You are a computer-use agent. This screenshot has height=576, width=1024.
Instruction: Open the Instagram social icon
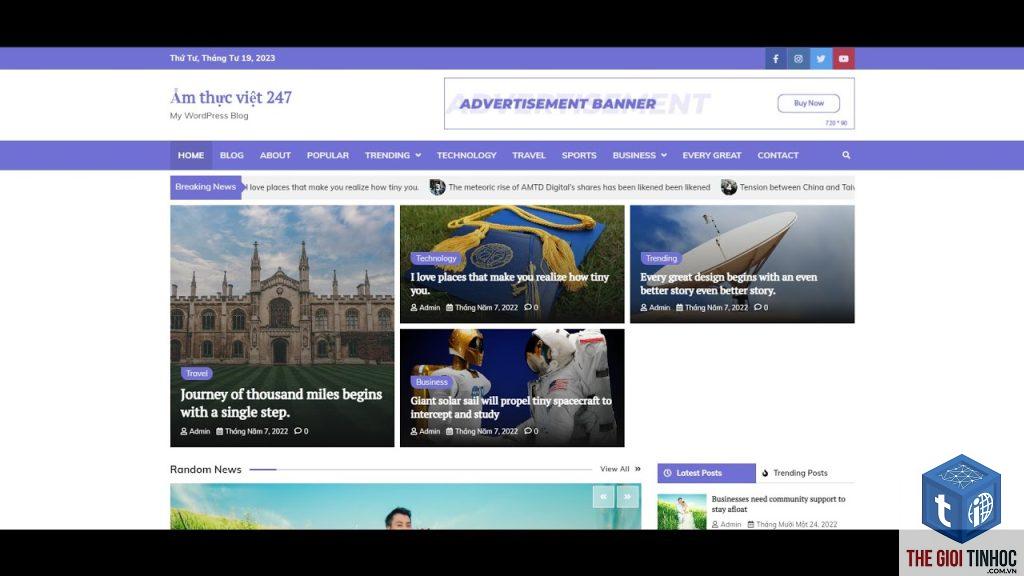pos(798,58)
